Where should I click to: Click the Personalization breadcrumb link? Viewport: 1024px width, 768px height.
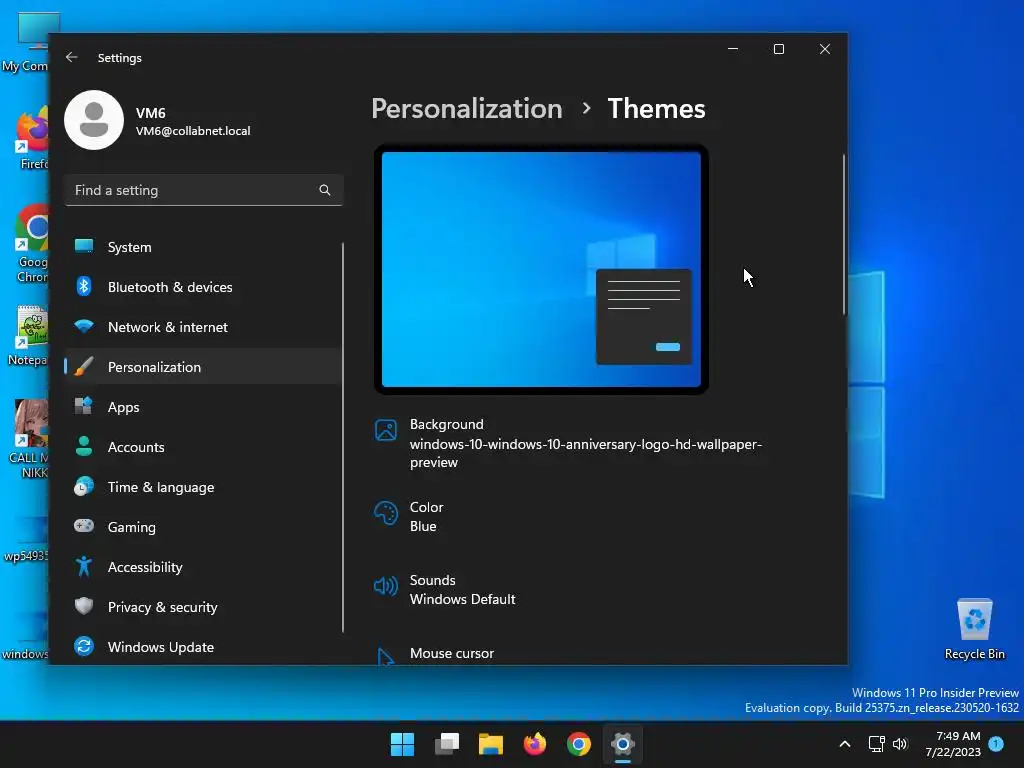(x=466, y=108)
